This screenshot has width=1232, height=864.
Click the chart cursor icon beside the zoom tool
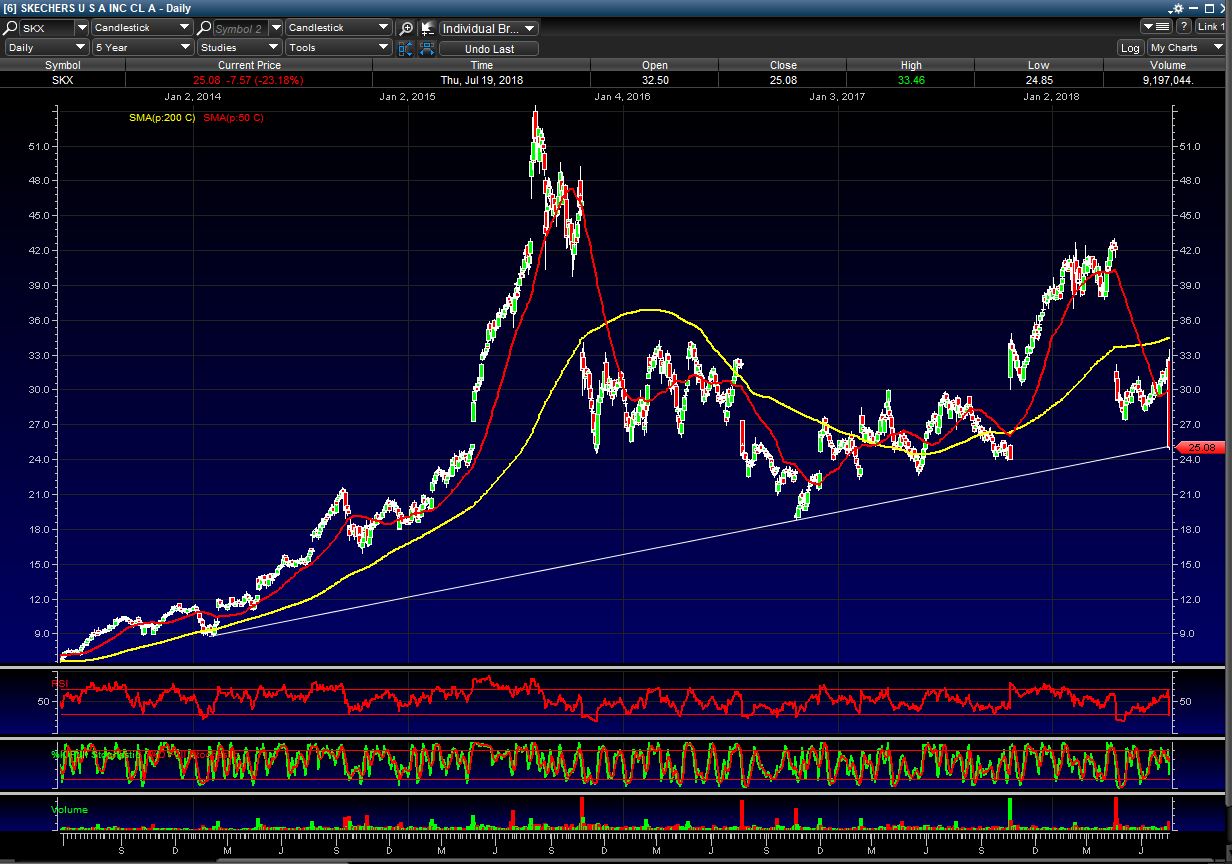click(427, 28)
